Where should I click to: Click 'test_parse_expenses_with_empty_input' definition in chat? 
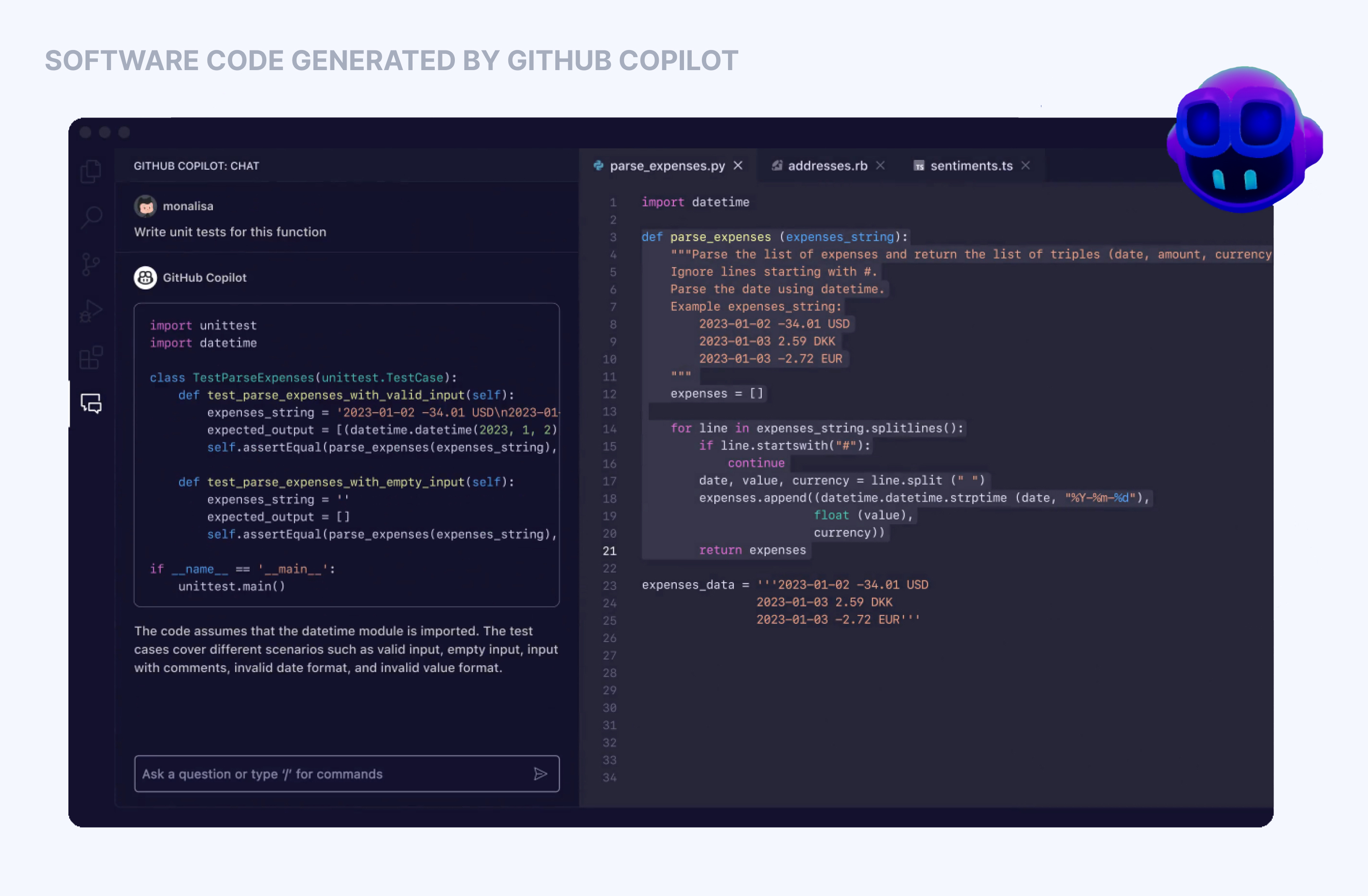[346, 482]
